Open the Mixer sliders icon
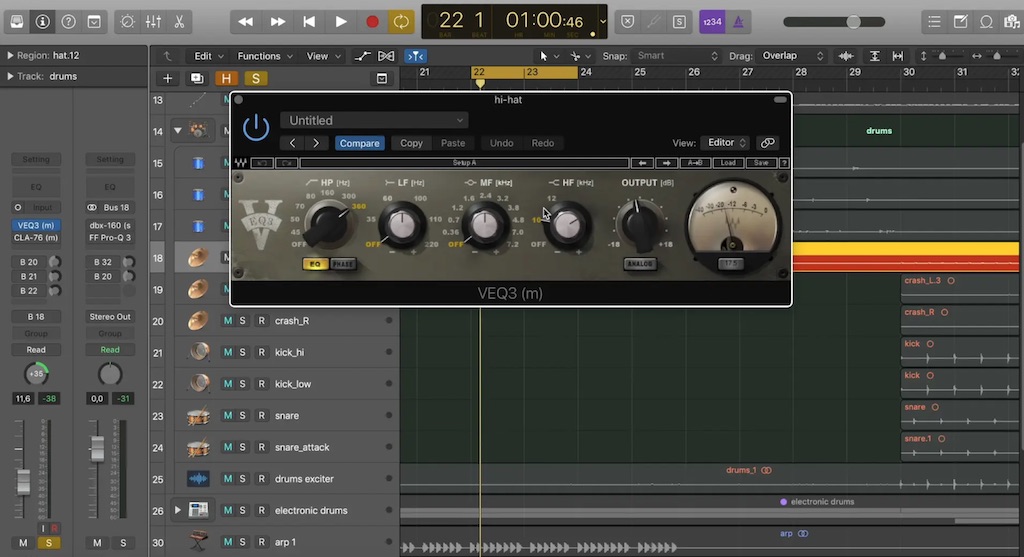The height and width of the screenshot is (557, 1024). (x=153, y=22)
